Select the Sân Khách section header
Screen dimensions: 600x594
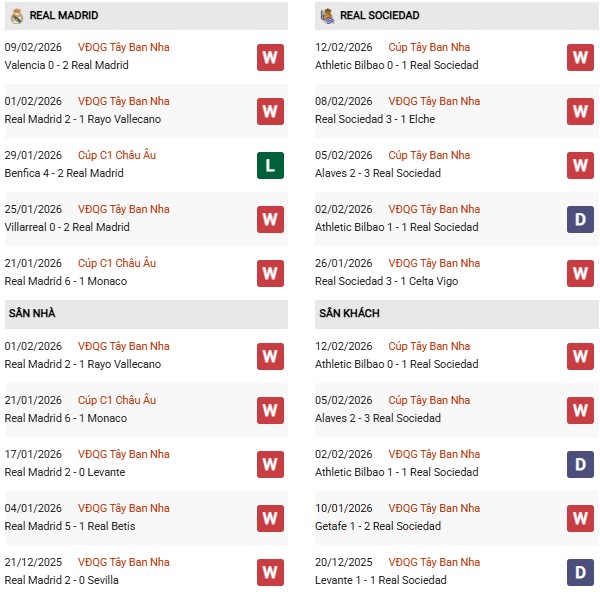(349, 314)
